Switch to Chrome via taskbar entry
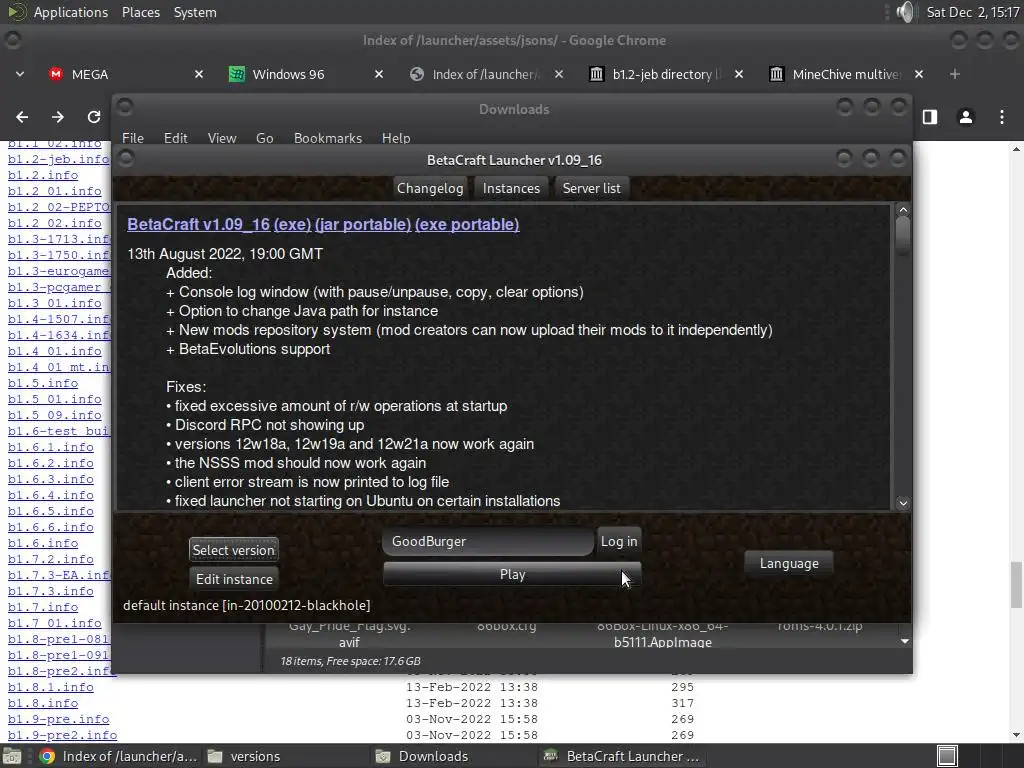Screen dimensions: 1024x768 tap(118, 756)
